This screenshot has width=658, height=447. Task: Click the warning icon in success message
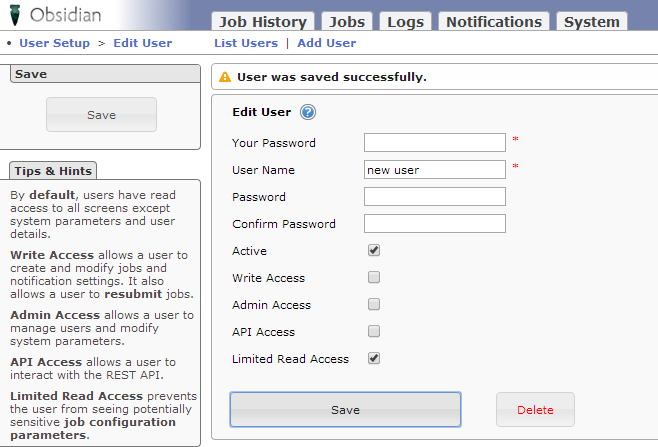225,77
